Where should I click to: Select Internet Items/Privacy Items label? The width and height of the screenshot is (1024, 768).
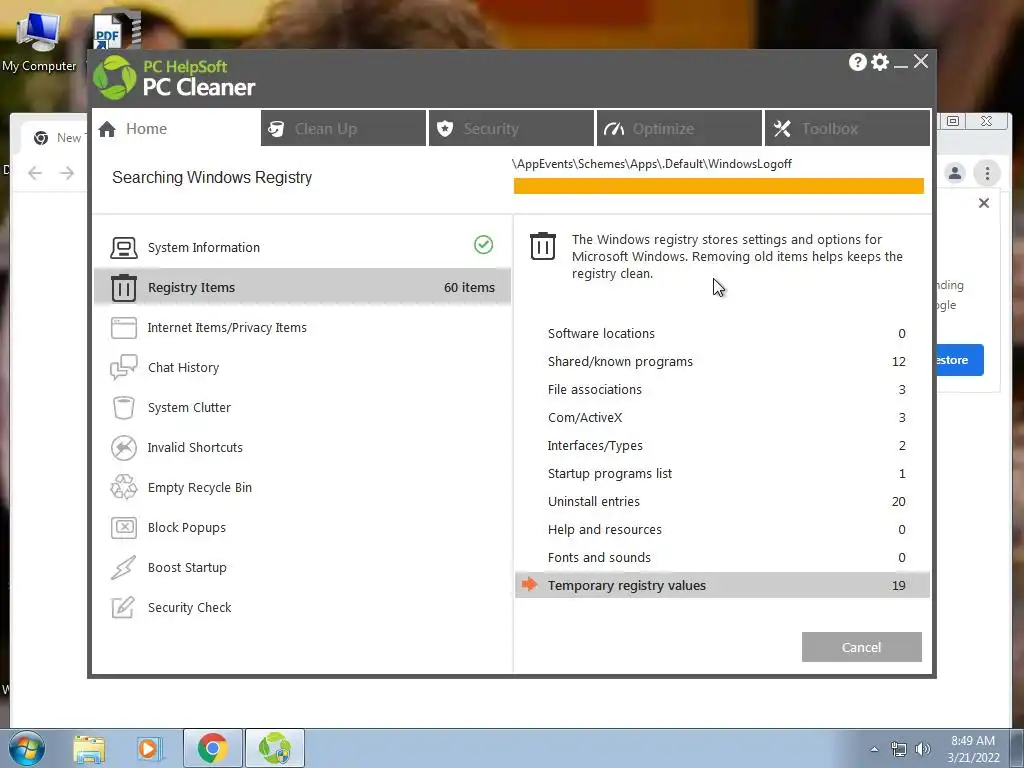[227, 328]
